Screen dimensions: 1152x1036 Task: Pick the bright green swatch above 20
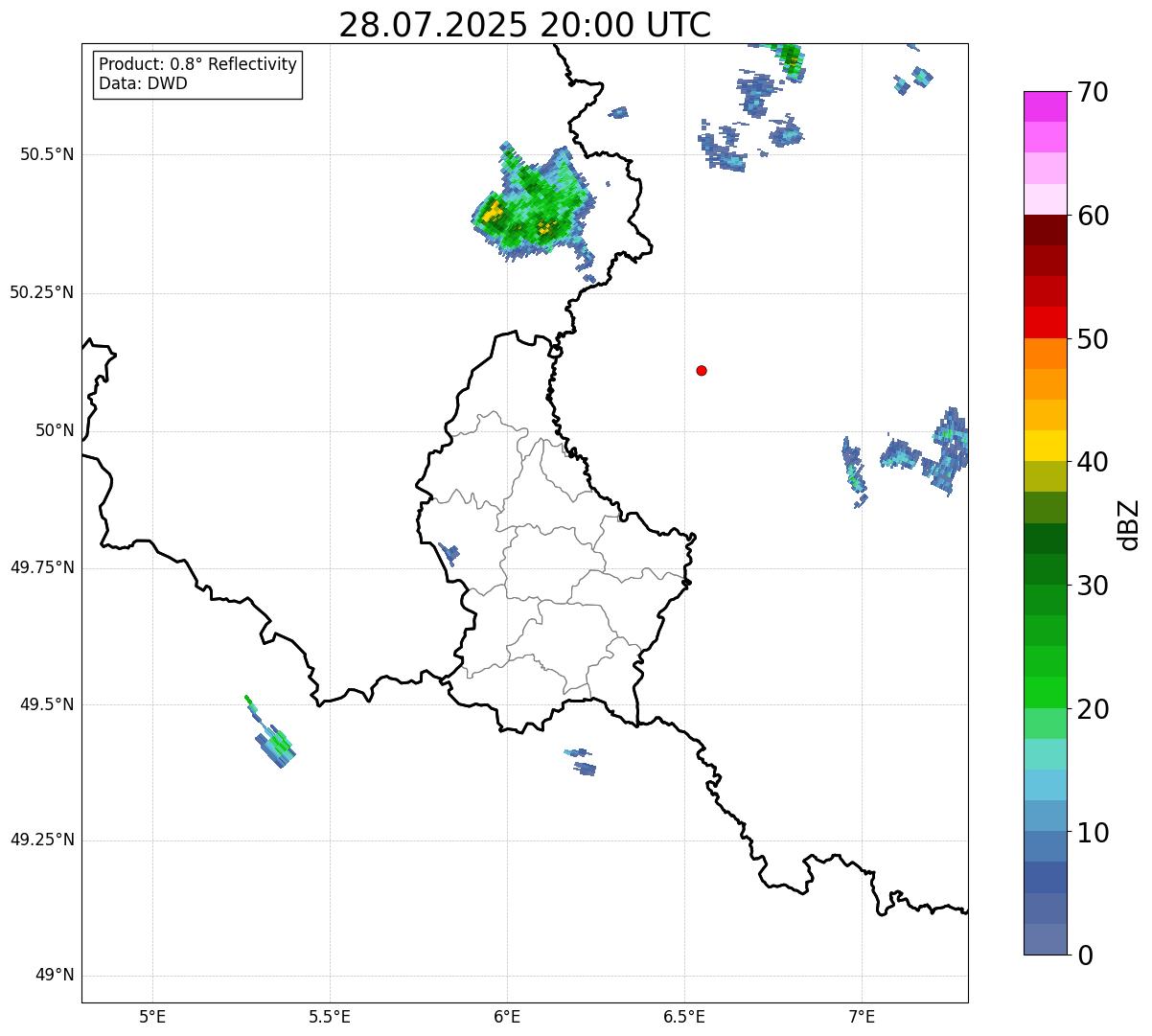tap(1046, 693)
